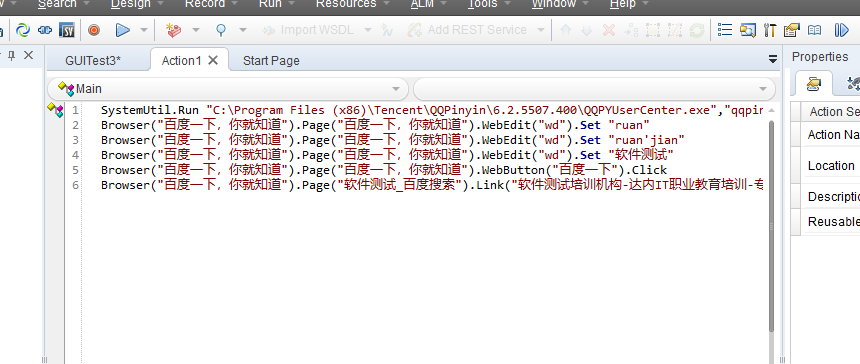The height and width of the screenshot is (364, 860).
Task: Select the first Properties pane icon tab
Action: tap(813, 83)
